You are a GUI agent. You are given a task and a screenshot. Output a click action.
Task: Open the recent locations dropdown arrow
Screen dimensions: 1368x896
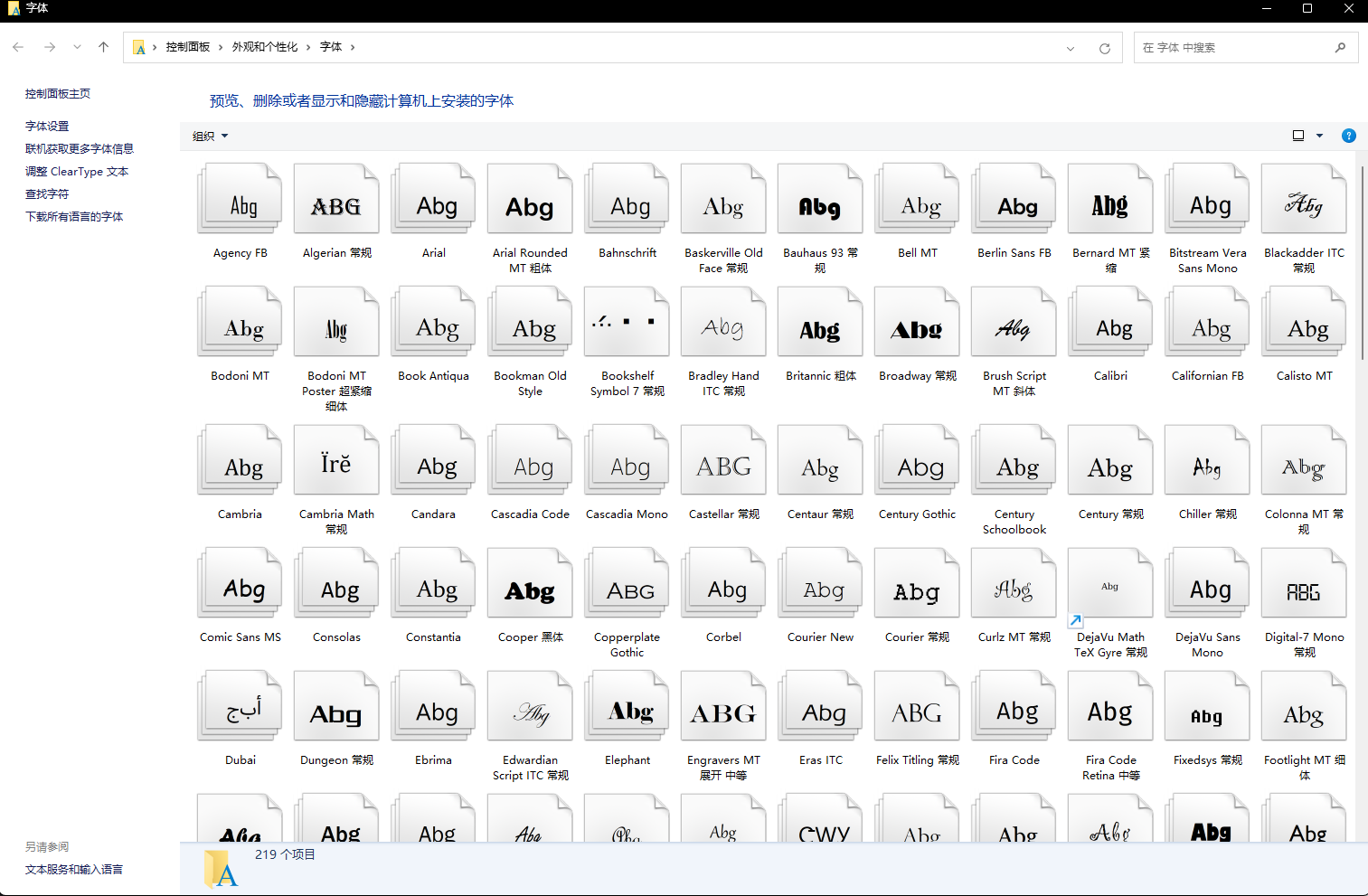point(77,47)
